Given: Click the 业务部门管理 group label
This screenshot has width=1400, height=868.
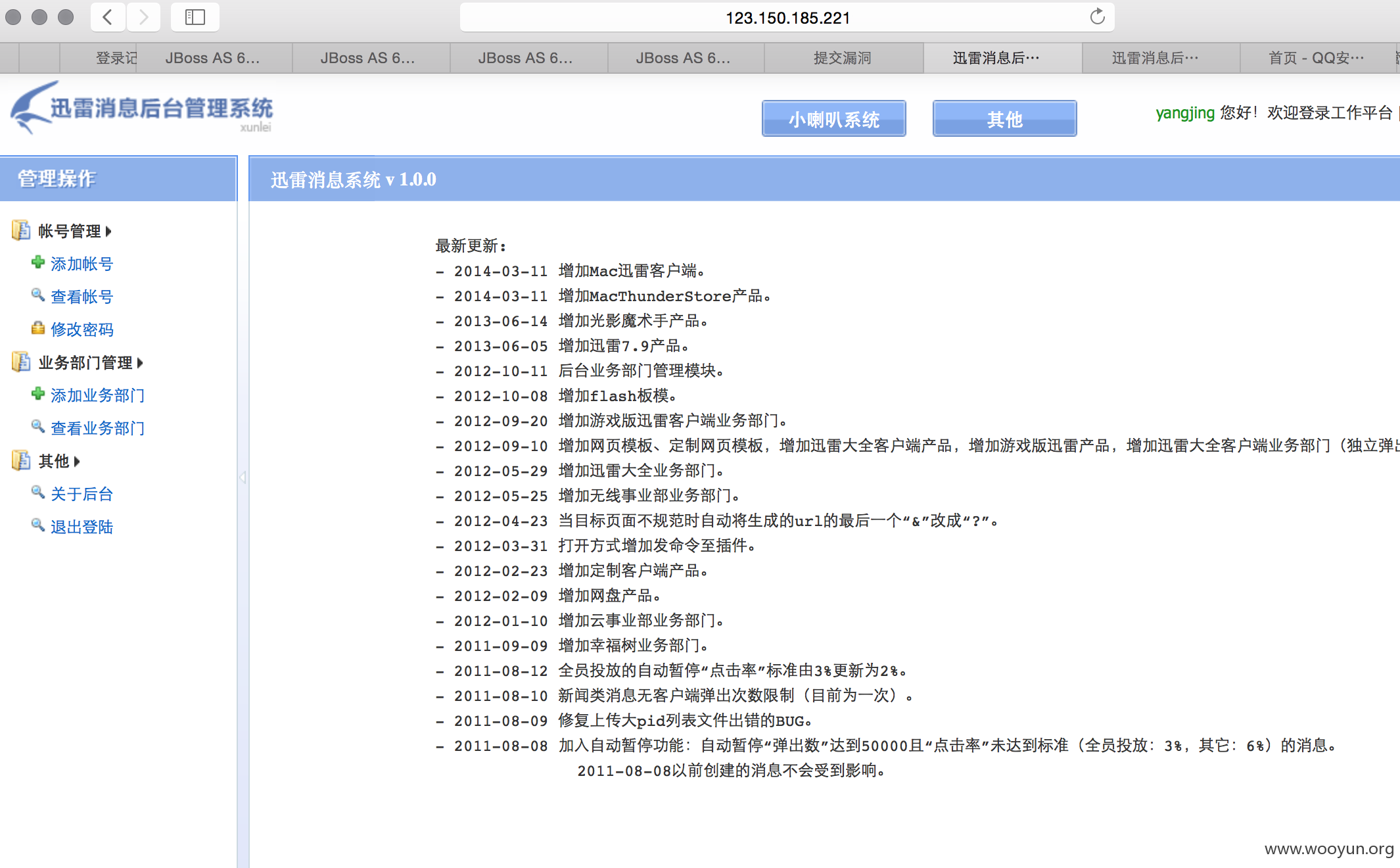Looking at the screenshot, I should coord(85,363).
